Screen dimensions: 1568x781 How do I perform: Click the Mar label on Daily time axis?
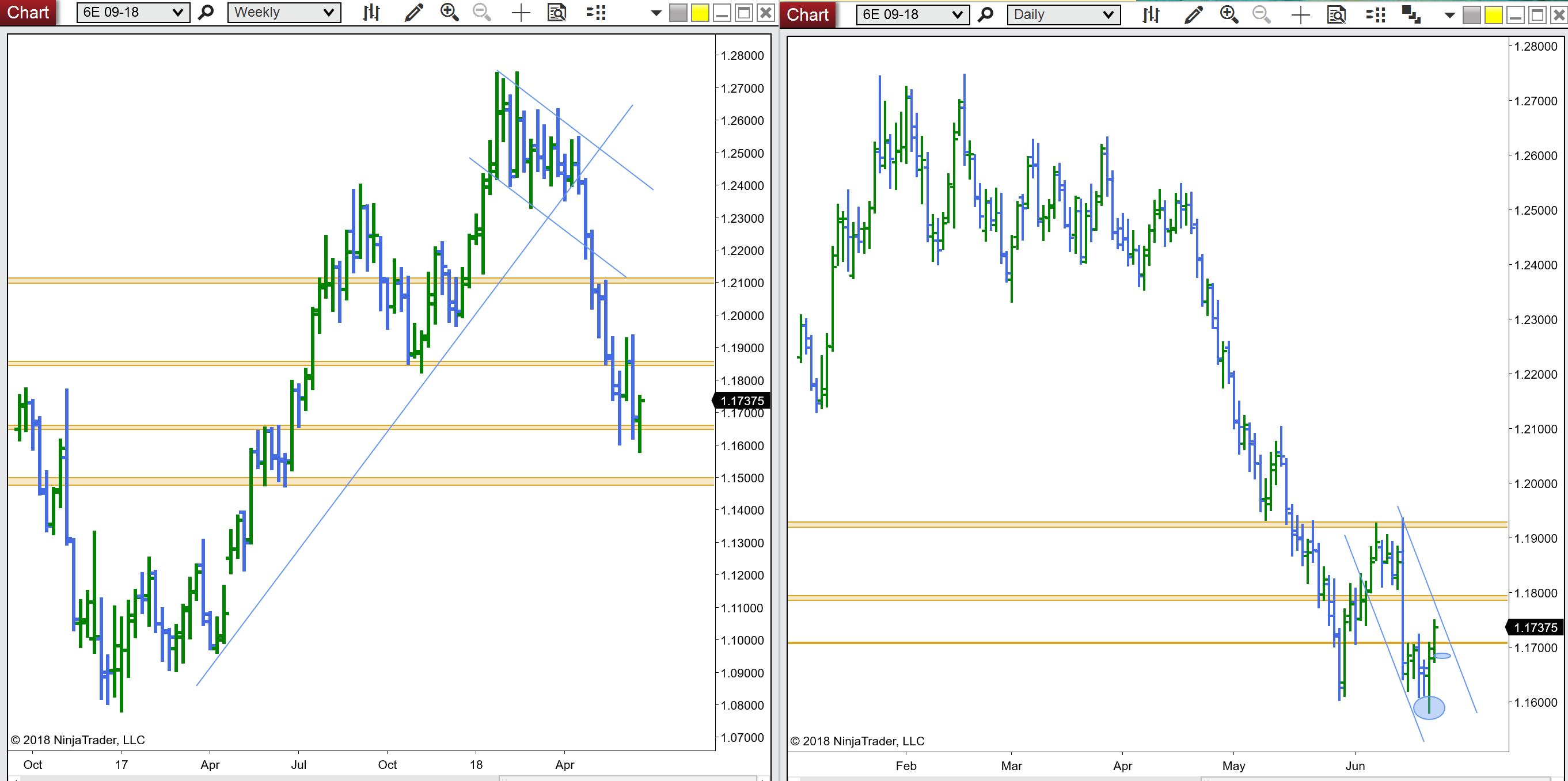1012,766
